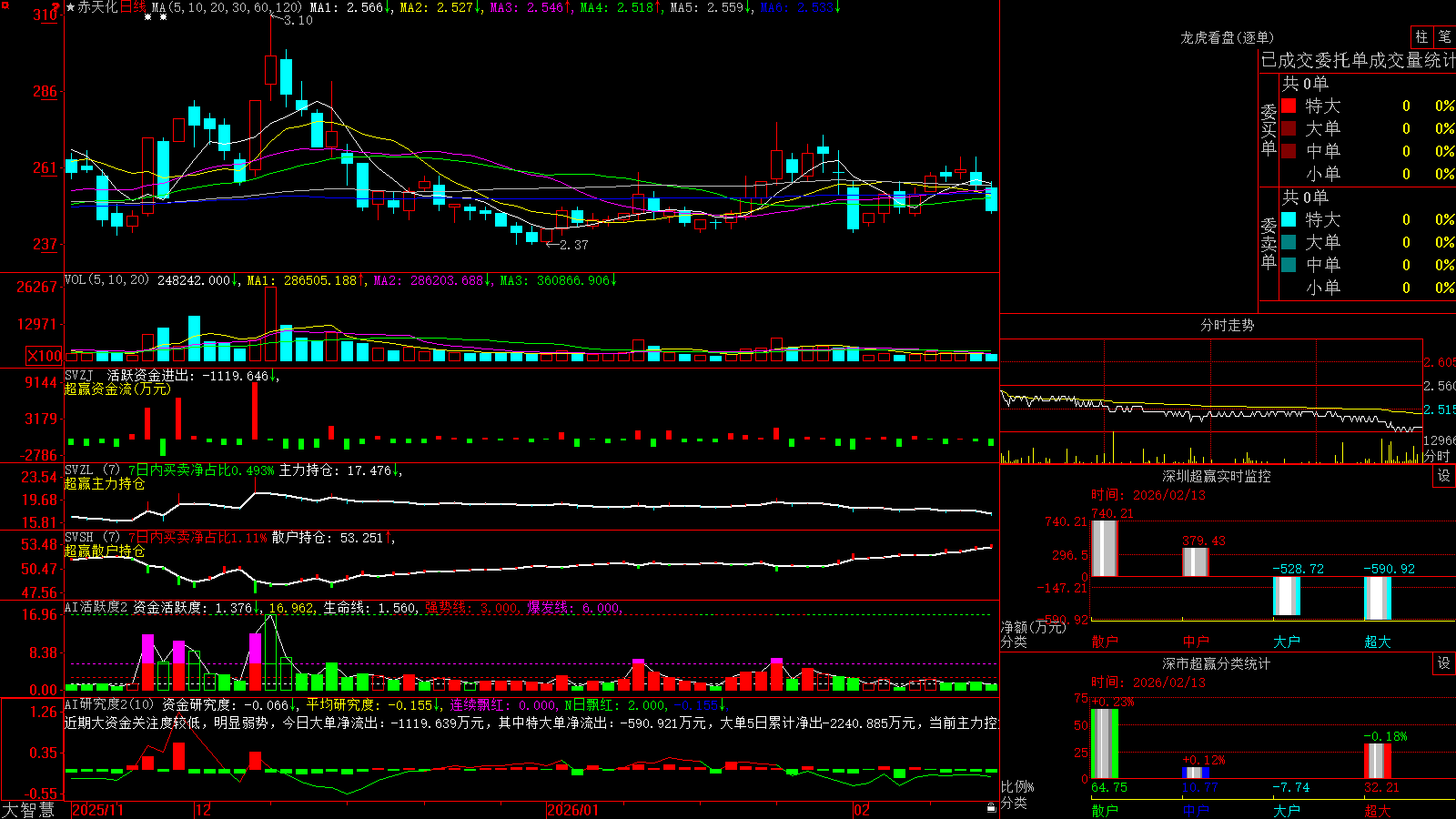This screenshot has width=1456, height=819.
Task: Click the 740.21 散户 bar in 实时监控
Action: click(1105, 548)
